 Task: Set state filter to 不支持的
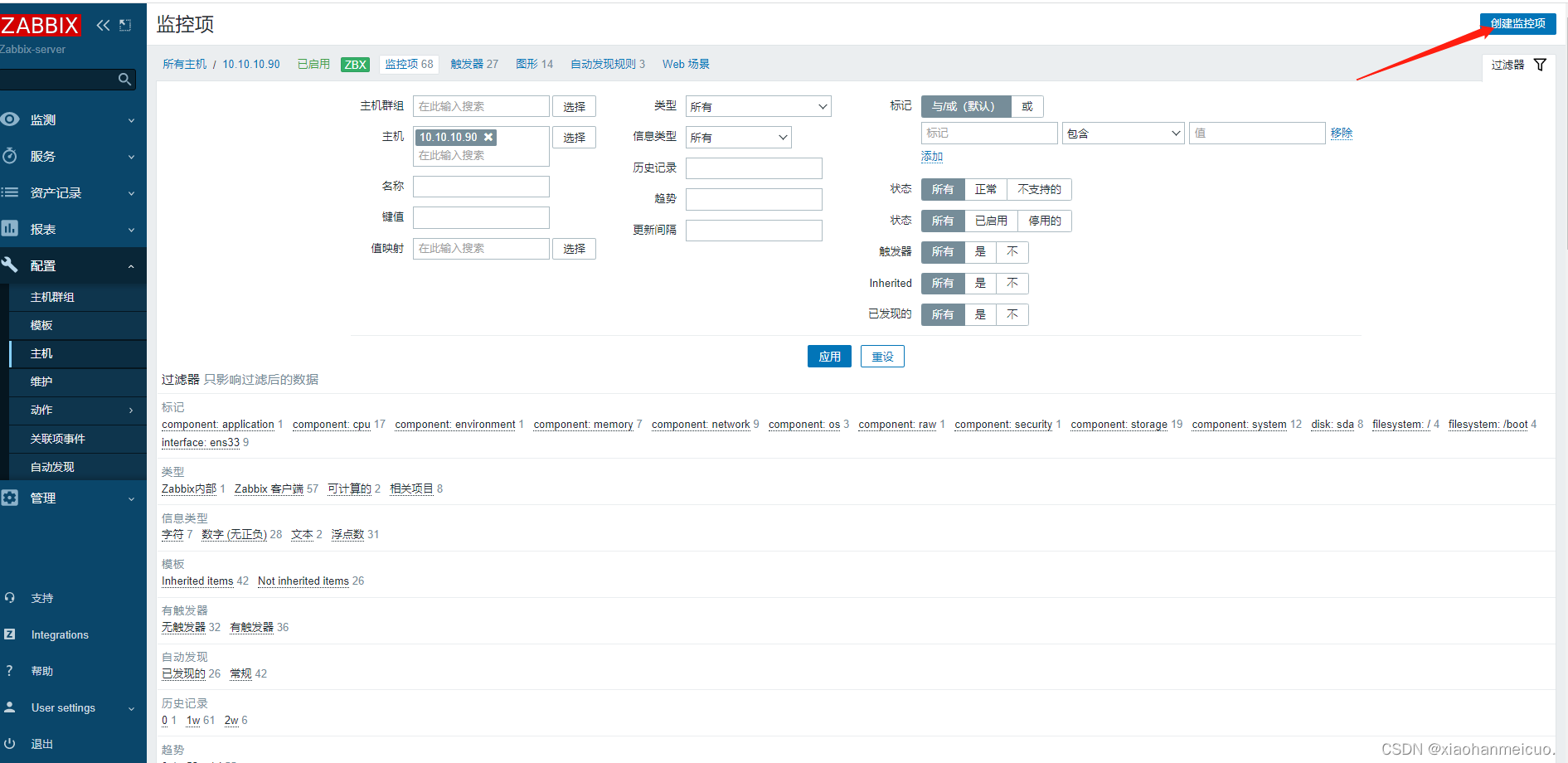(1039, 189)
